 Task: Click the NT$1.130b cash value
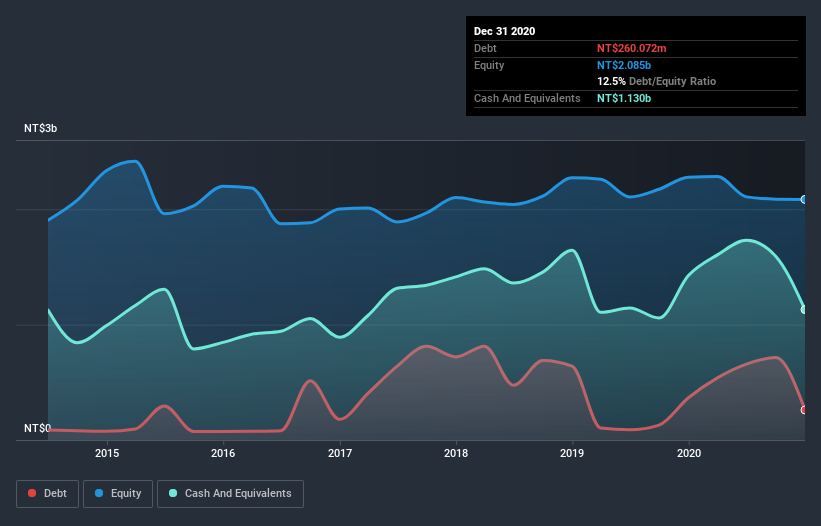[x=624, y=98]
